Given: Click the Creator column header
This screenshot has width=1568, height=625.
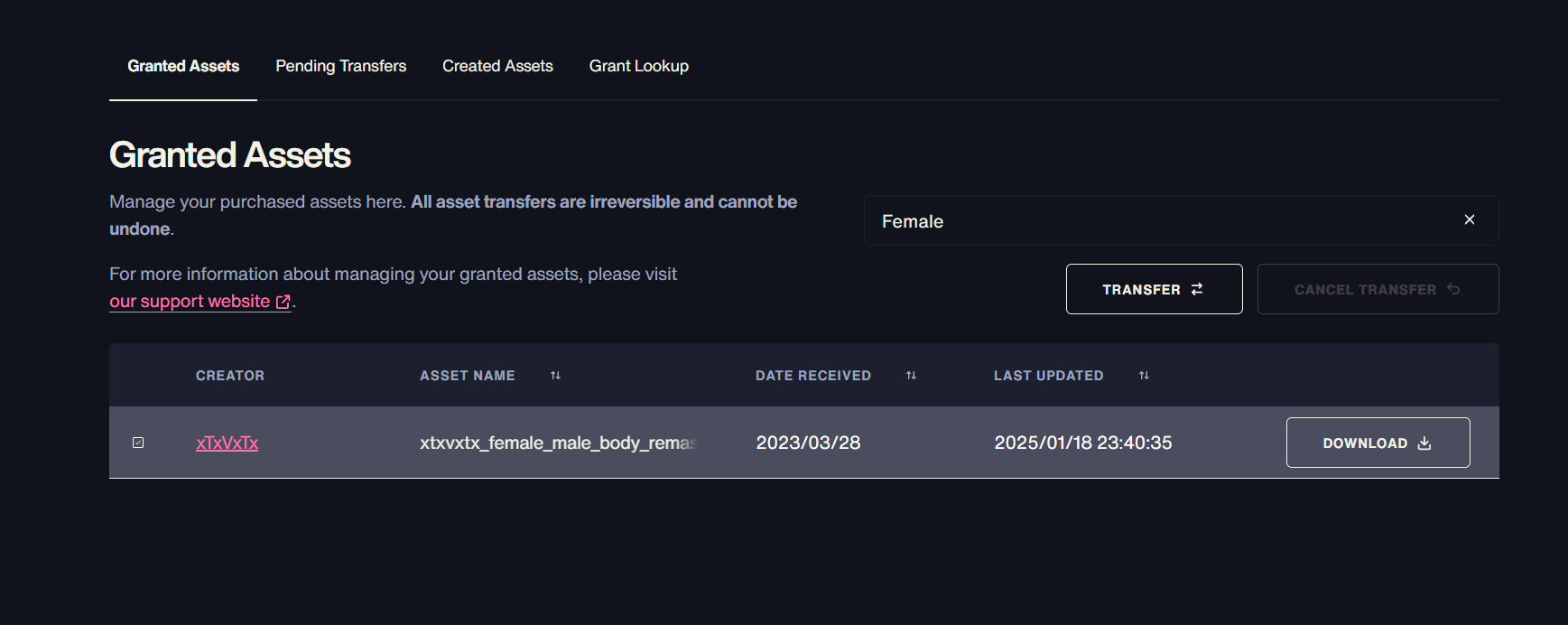Looking at the screenshot, I should point(230,376).
